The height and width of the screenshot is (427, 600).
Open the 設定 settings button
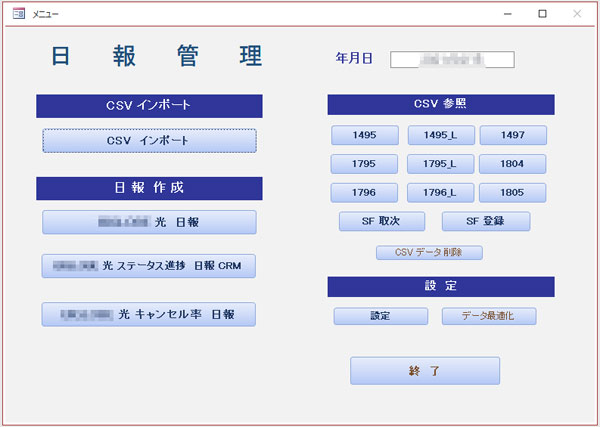380,316
